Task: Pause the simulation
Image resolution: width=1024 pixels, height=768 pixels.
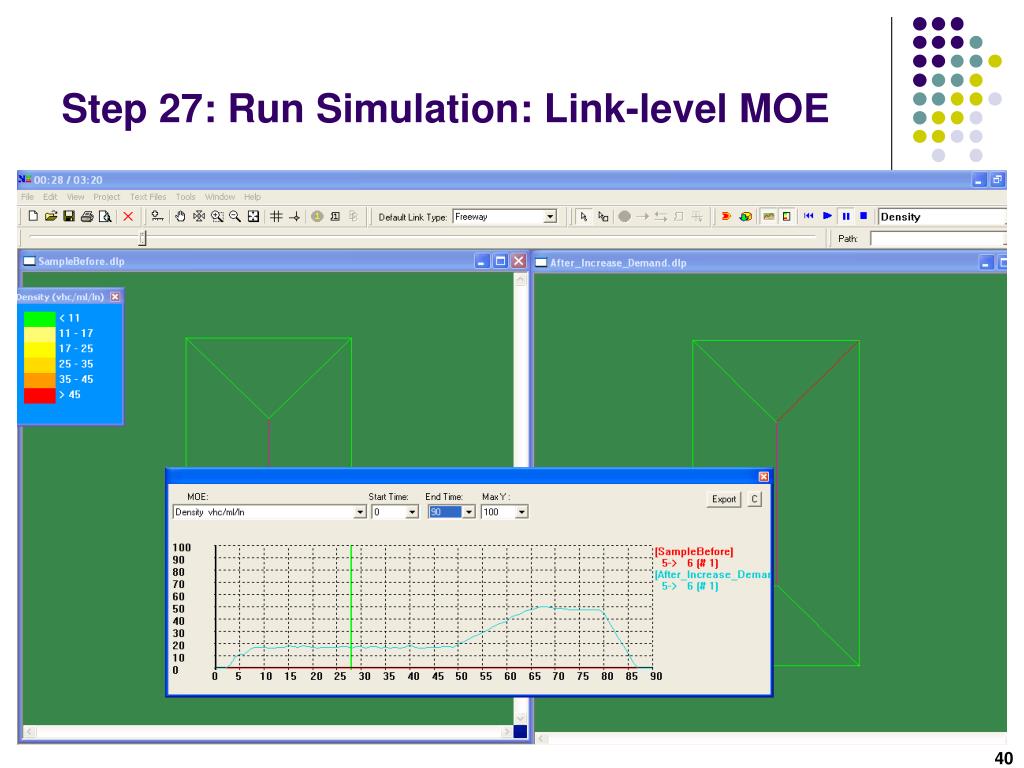Action: [x=846, y=216]
